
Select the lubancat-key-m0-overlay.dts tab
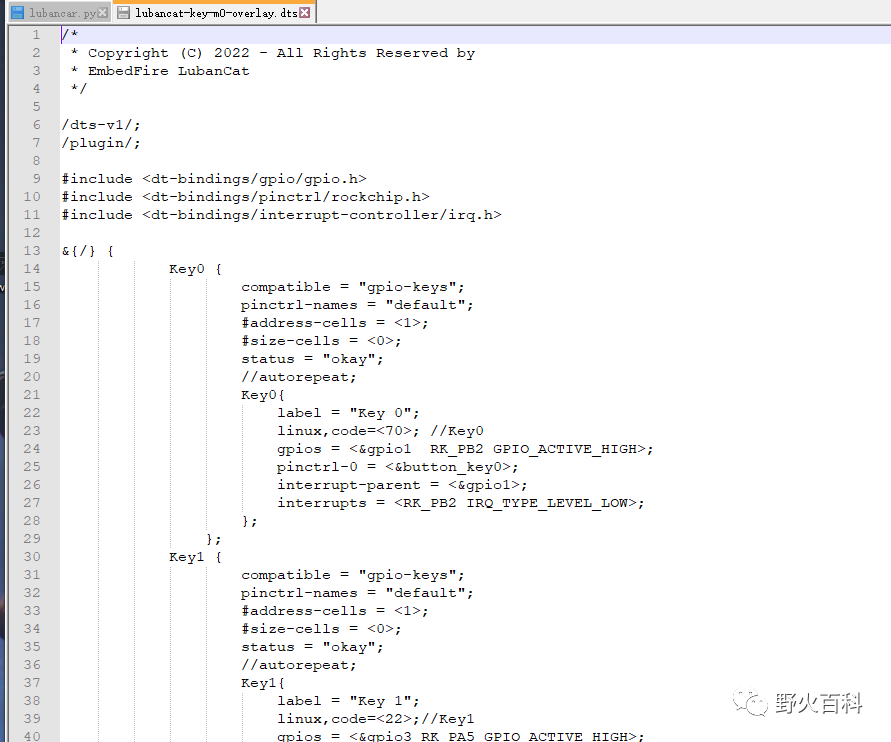point(213,12)
